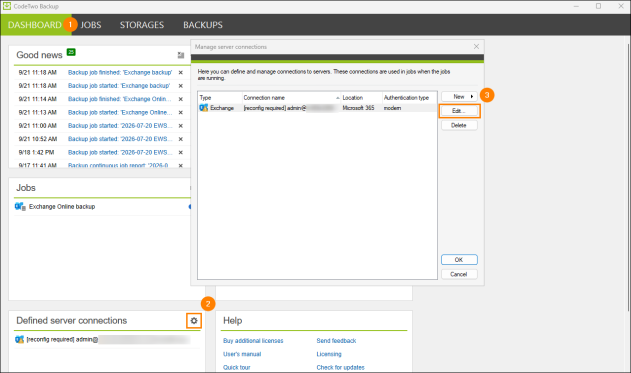This screenshot has width=631, height=373.
Task: Click the green Good news count badge
Action: (71, 52)
